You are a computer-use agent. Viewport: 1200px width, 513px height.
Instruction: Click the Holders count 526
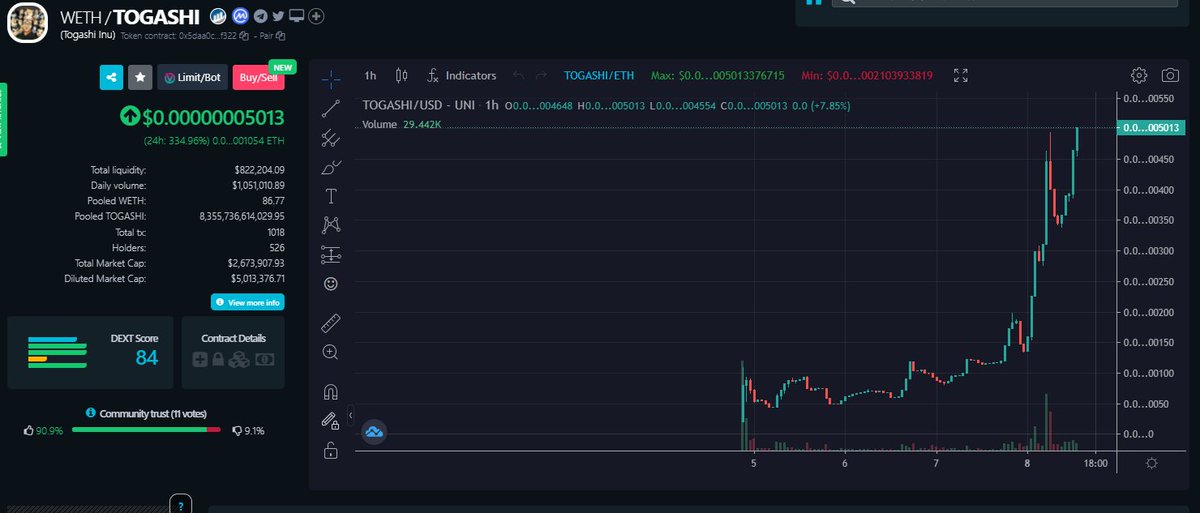click(276, 247)
